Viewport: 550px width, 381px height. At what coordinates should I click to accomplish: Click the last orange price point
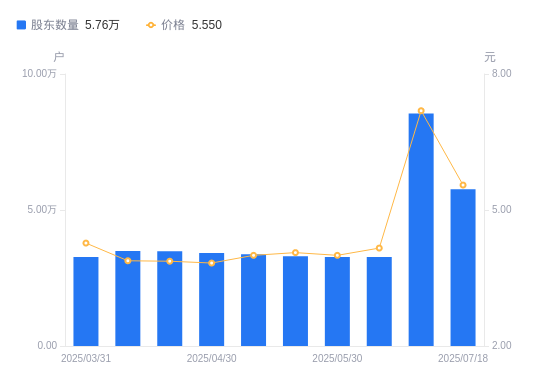coord(463,185)
